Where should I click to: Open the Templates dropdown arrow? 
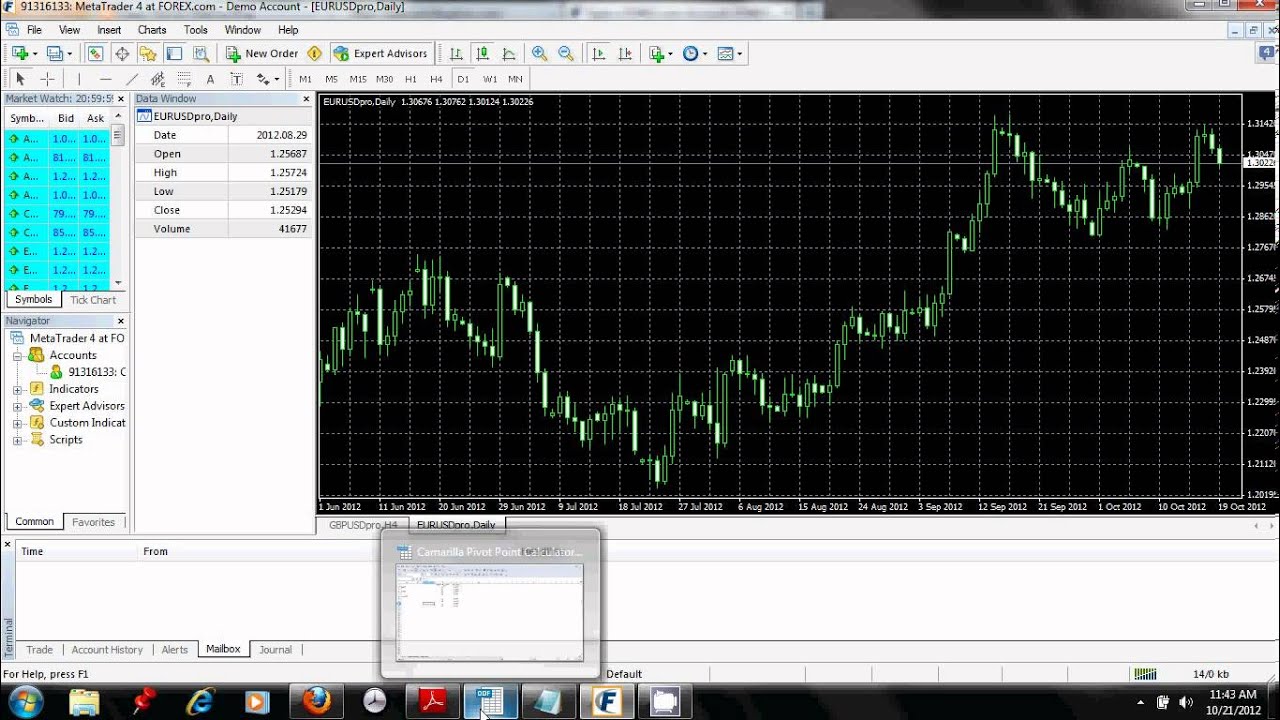click(x=740, y=54)
